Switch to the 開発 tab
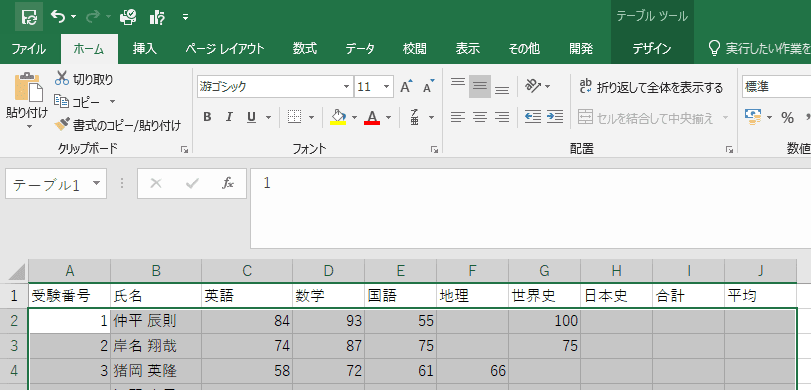Viewport: 811px width, 390px height. (x=581, y=49)
